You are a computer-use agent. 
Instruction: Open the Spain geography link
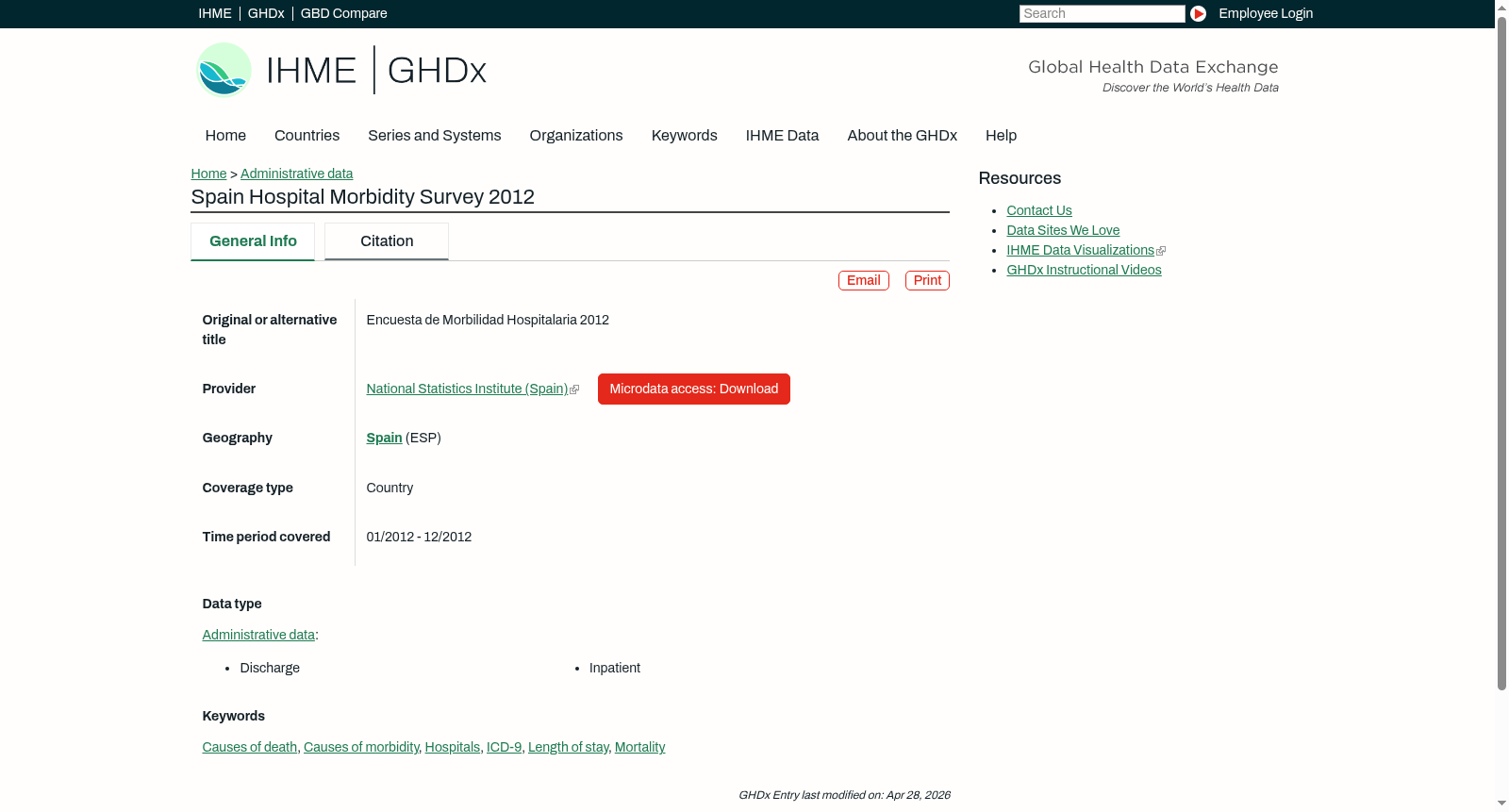coord(384,438)
